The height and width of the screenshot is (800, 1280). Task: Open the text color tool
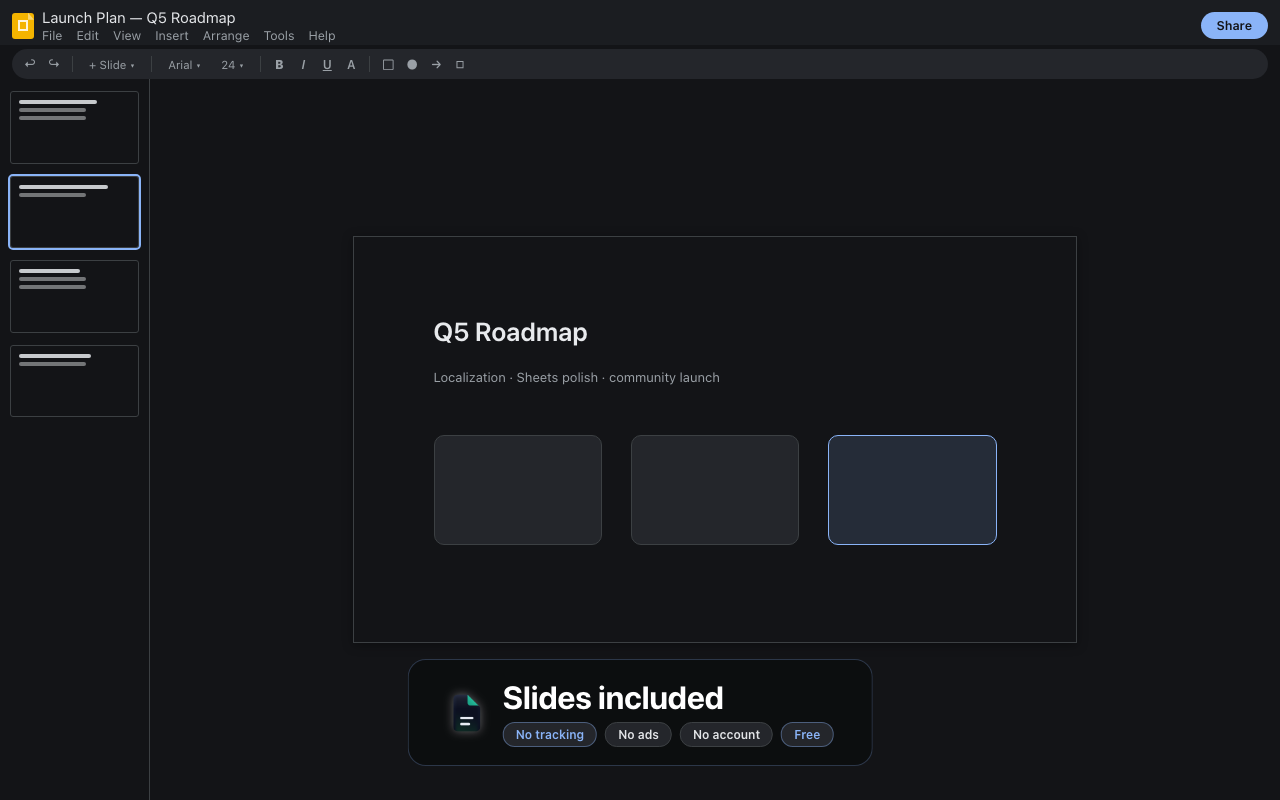click(351, 65)
